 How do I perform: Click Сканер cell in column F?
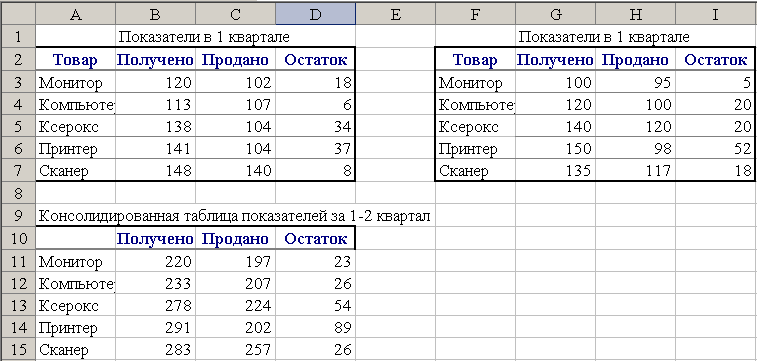point(476,170)
